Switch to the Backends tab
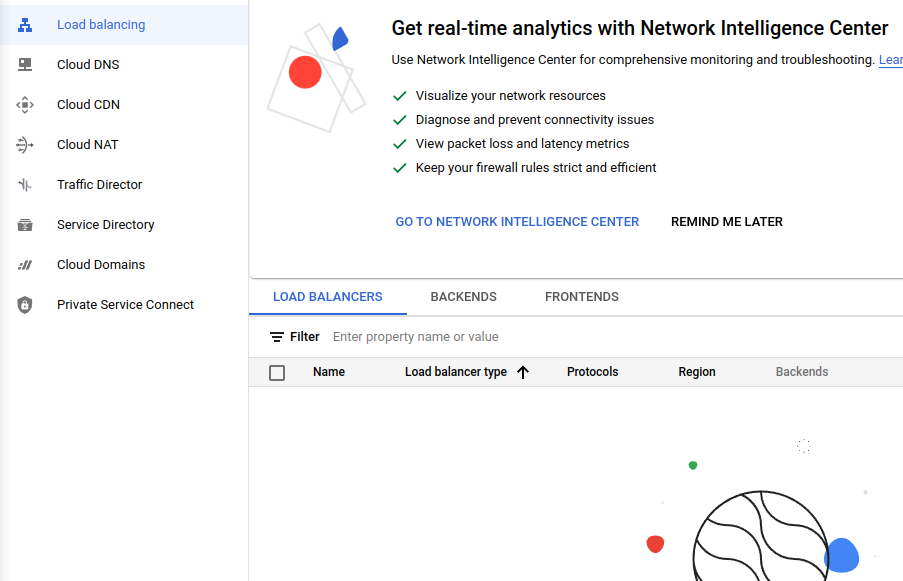903x581 pixels. 464,297
